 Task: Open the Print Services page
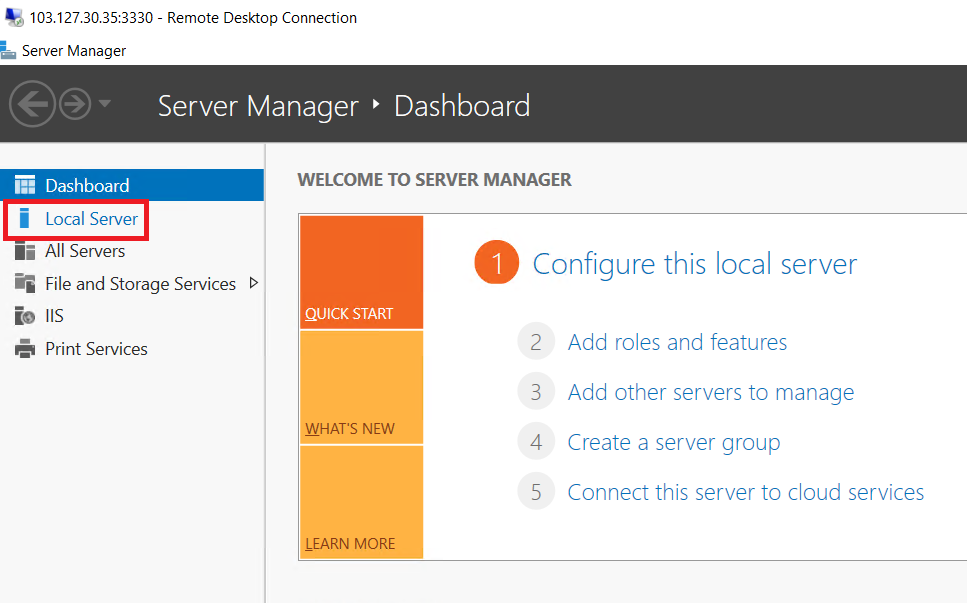[96, 349]
